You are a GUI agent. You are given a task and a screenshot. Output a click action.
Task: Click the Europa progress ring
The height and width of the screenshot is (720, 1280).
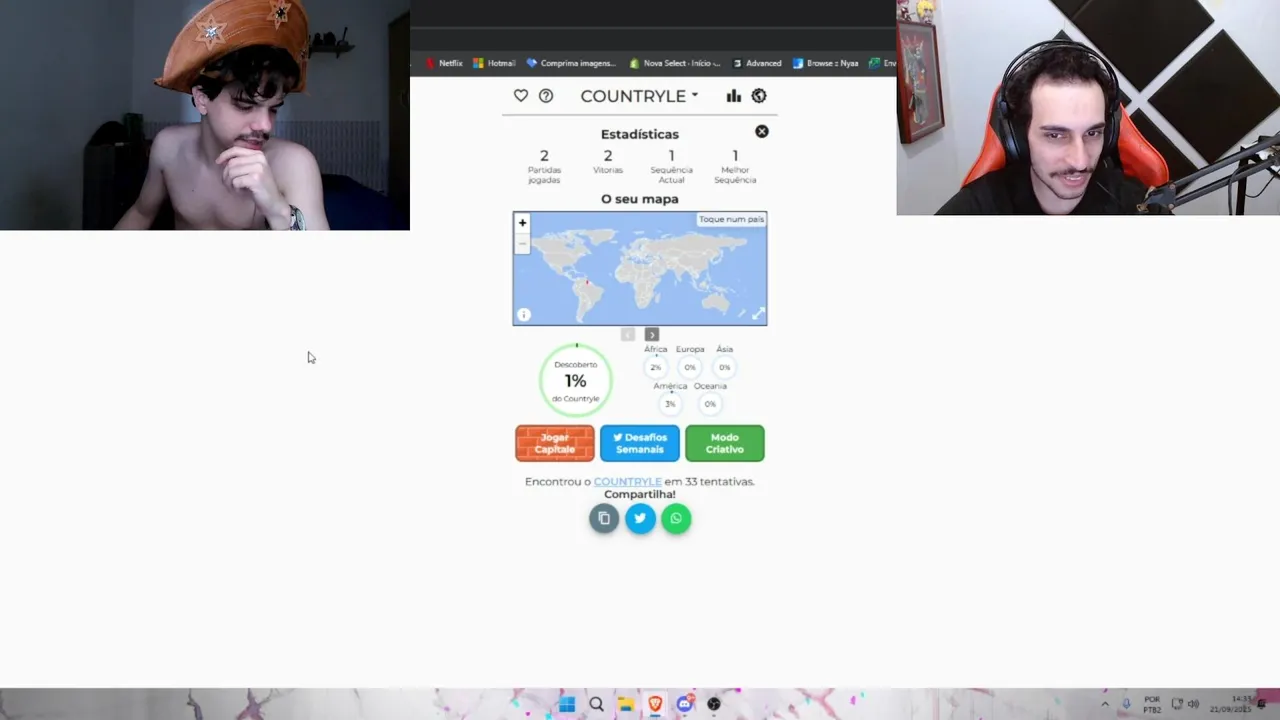pos(690,367)
